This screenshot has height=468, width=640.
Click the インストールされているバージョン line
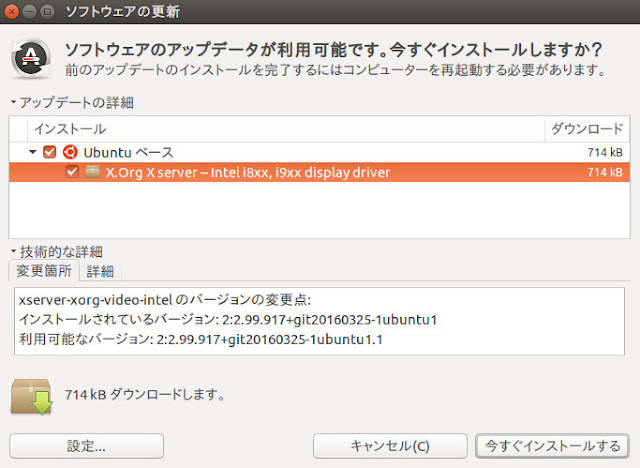[228, 319]
